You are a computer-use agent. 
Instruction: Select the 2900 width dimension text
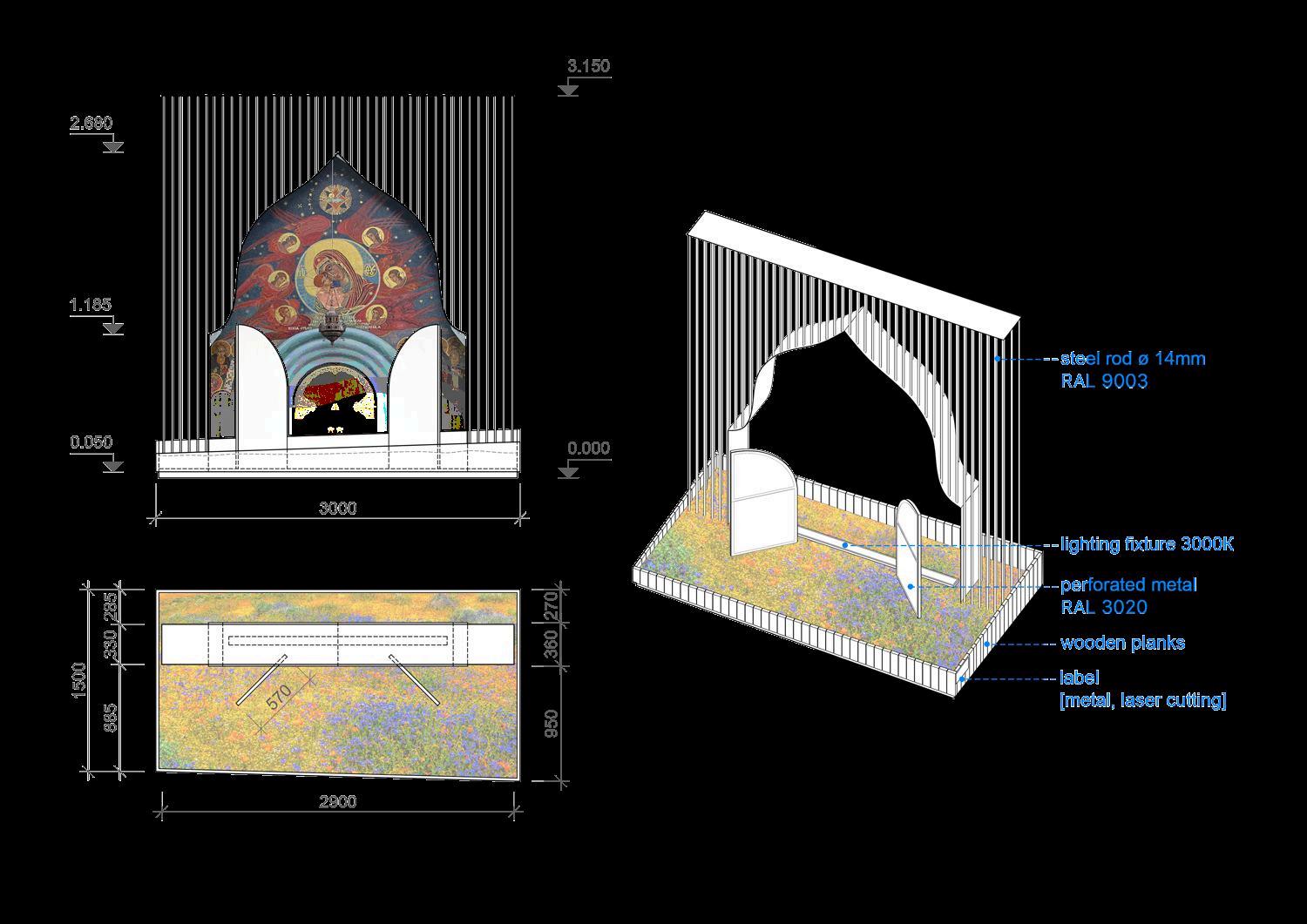337,801
